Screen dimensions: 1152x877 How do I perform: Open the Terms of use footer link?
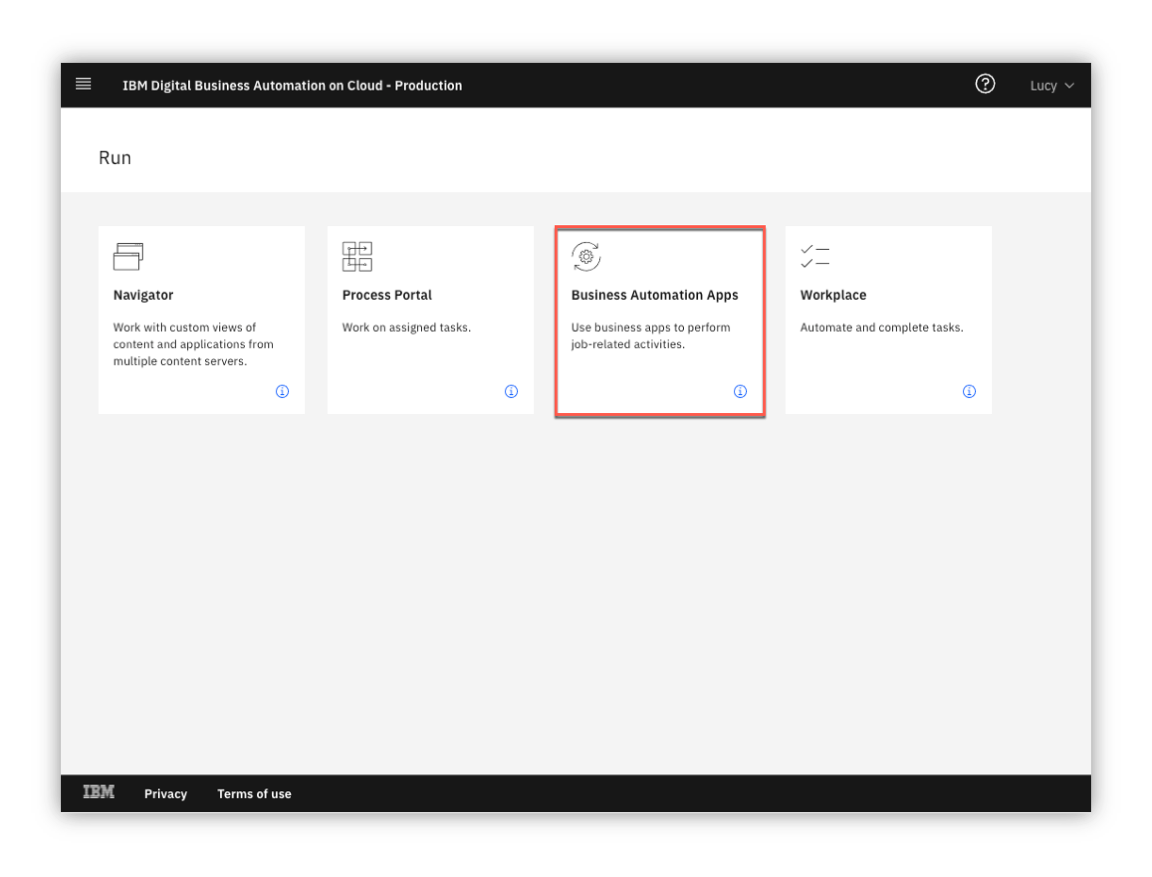tap(254, 794)
